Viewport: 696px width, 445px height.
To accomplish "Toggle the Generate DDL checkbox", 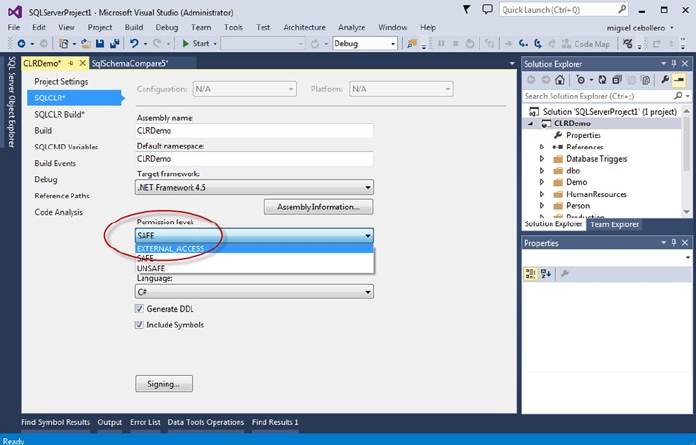I will [139, 309].
